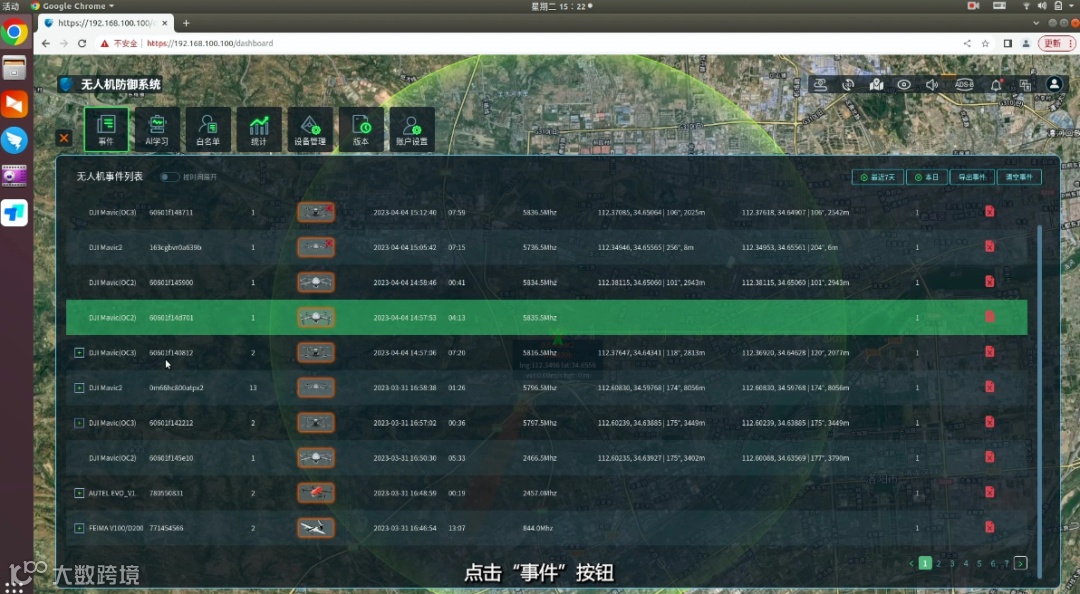Click the 导出事件 export button
This screenshot has width=1080, height=594.
click(972, 177)
